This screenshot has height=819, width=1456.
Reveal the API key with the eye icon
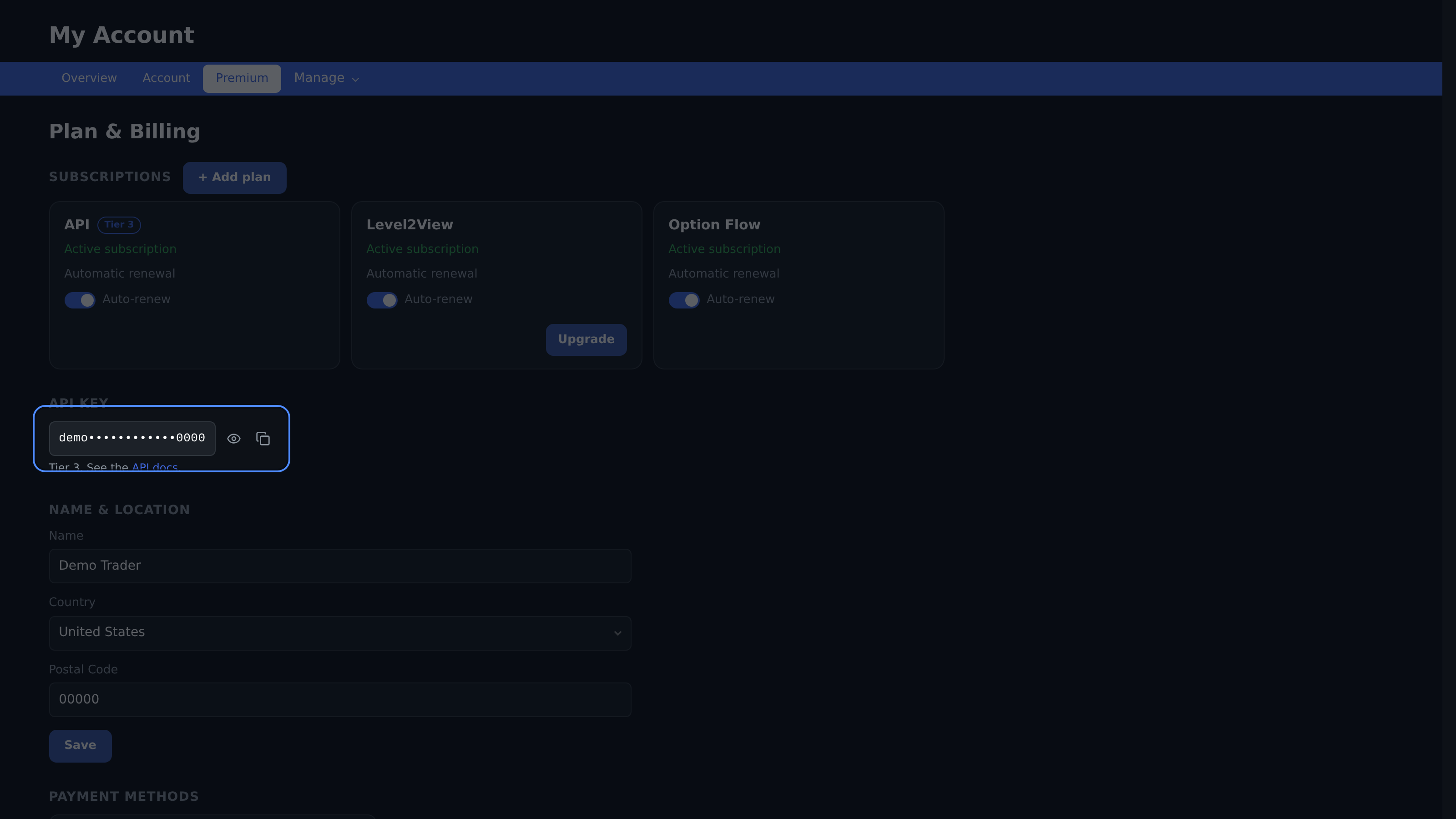[233, 439]
